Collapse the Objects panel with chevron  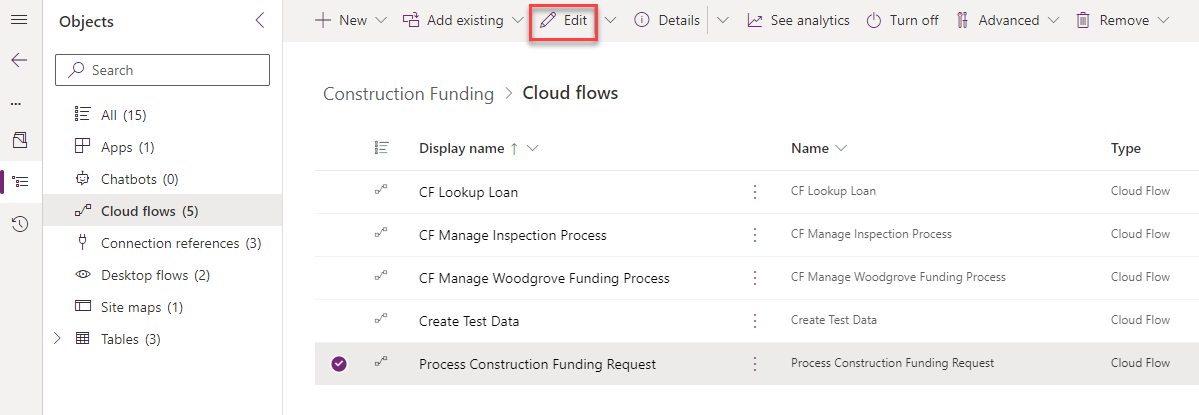[x=260, y=21]
